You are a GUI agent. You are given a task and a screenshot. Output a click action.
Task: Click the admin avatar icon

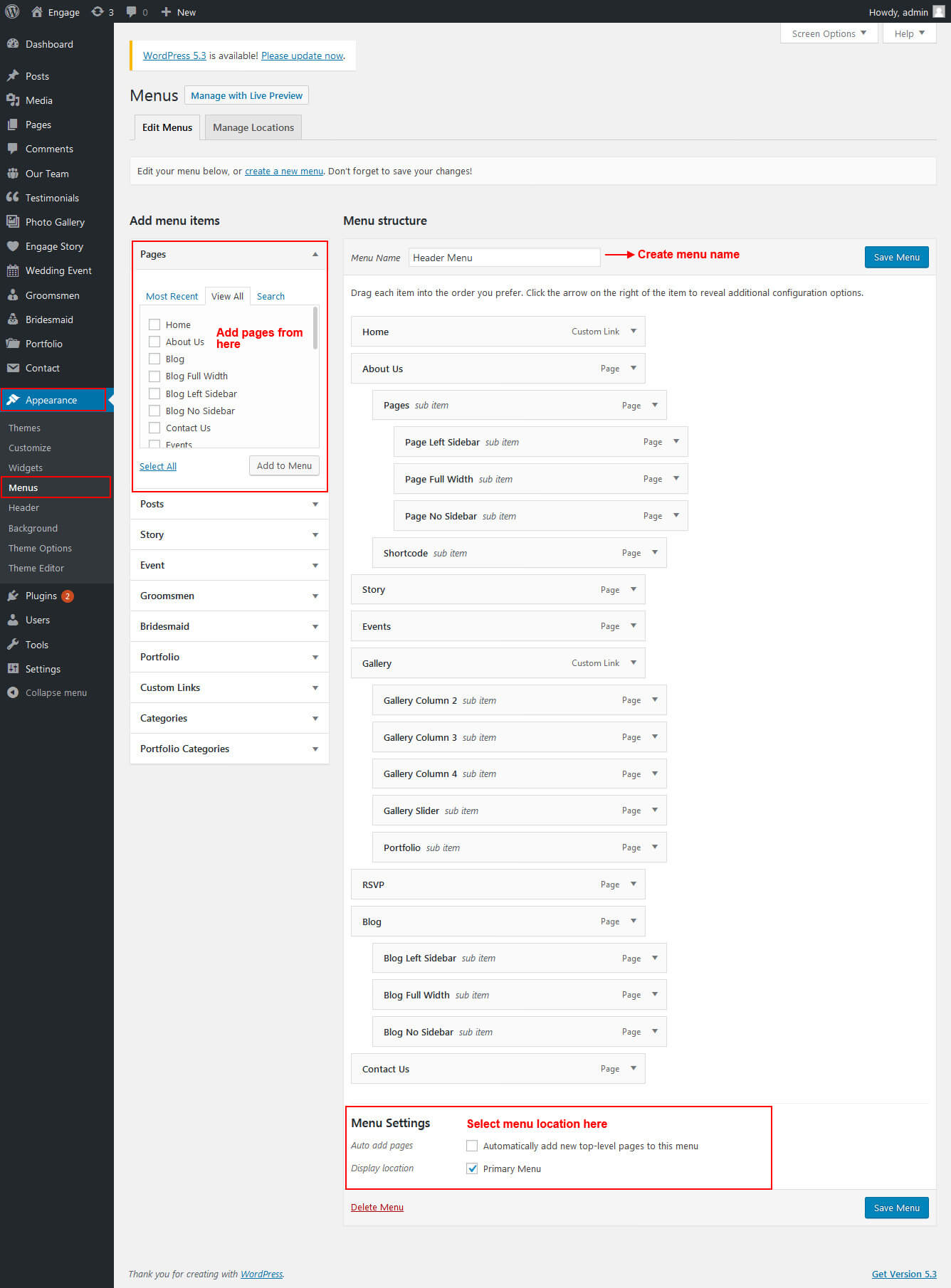coord(939,11)
